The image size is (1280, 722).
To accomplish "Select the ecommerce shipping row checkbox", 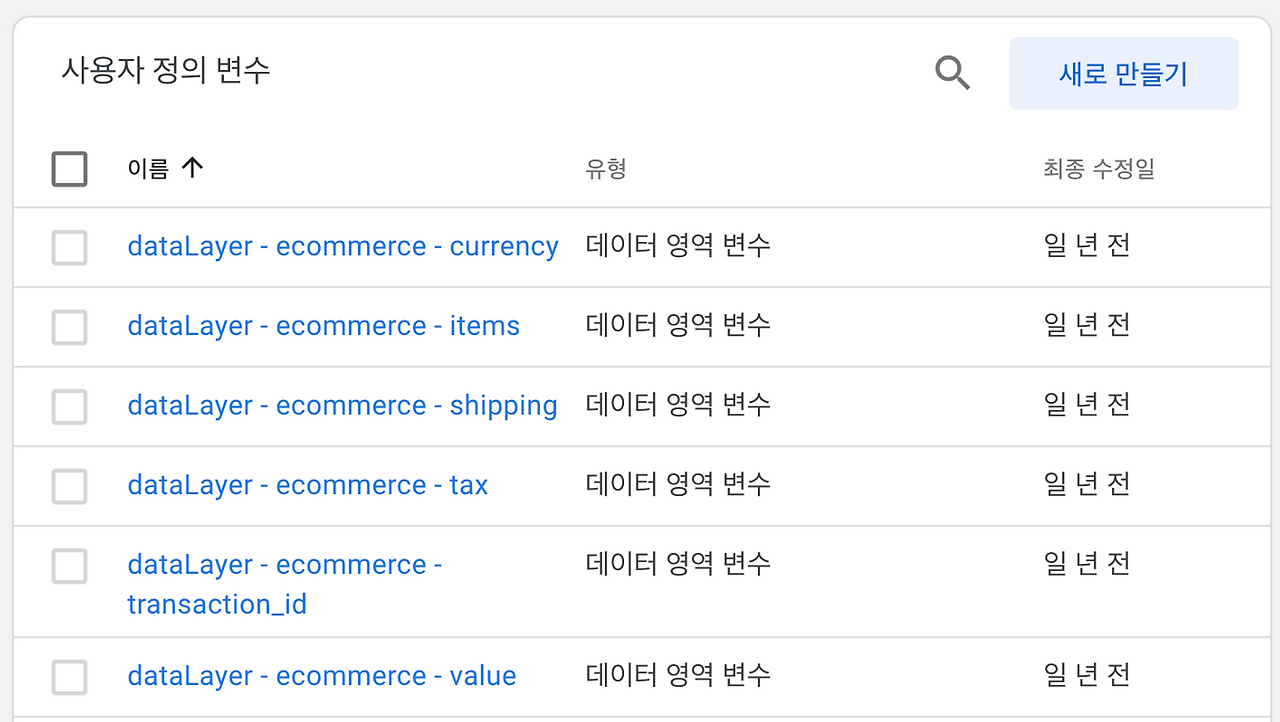I will pos(69,406).
